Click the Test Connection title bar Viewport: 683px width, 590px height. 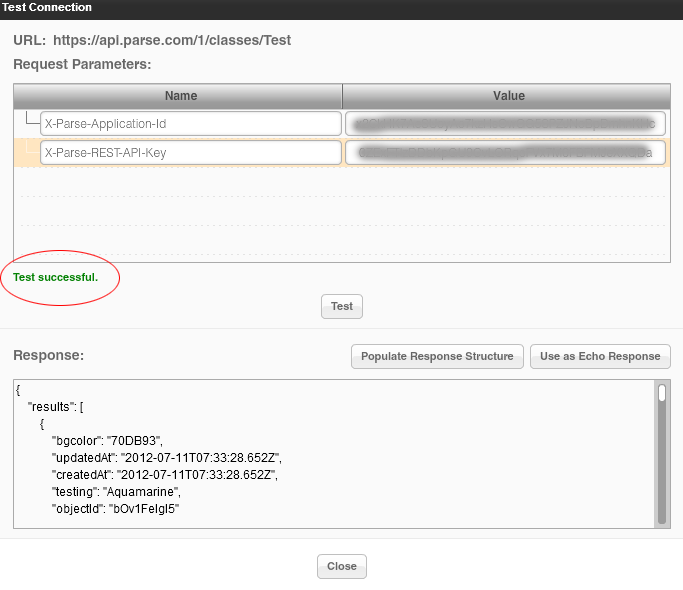(x=341, y=8)
